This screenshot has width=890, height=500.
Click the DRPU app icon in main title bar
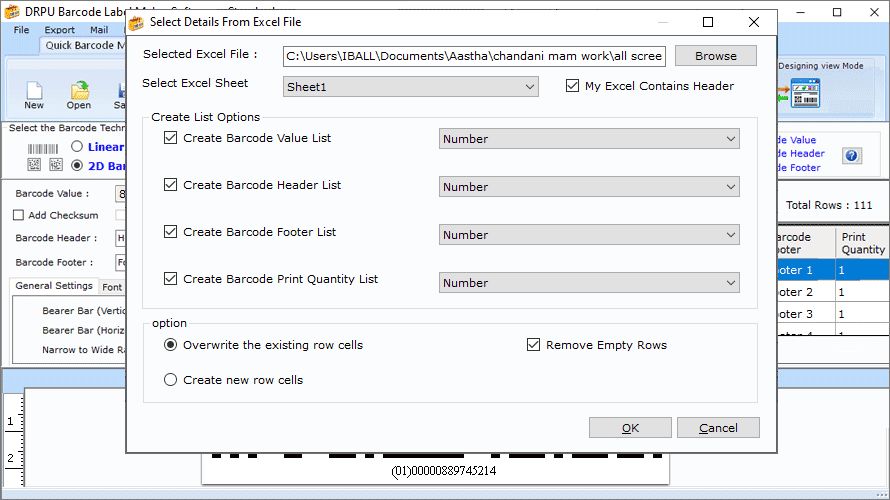coord(12,11)
